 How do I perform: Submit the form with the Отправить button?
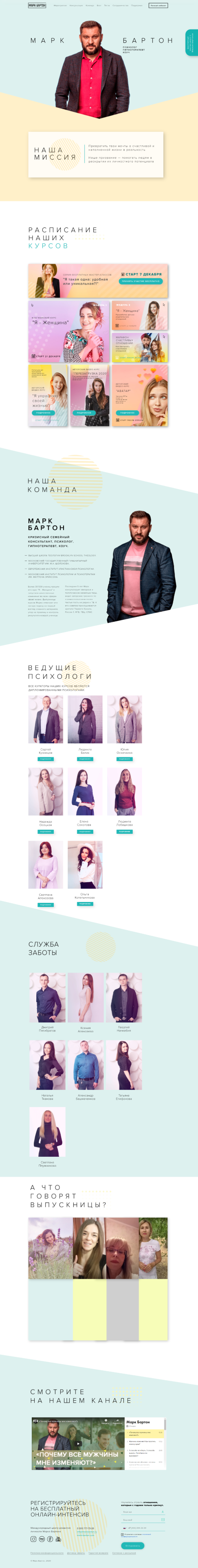132,1546
